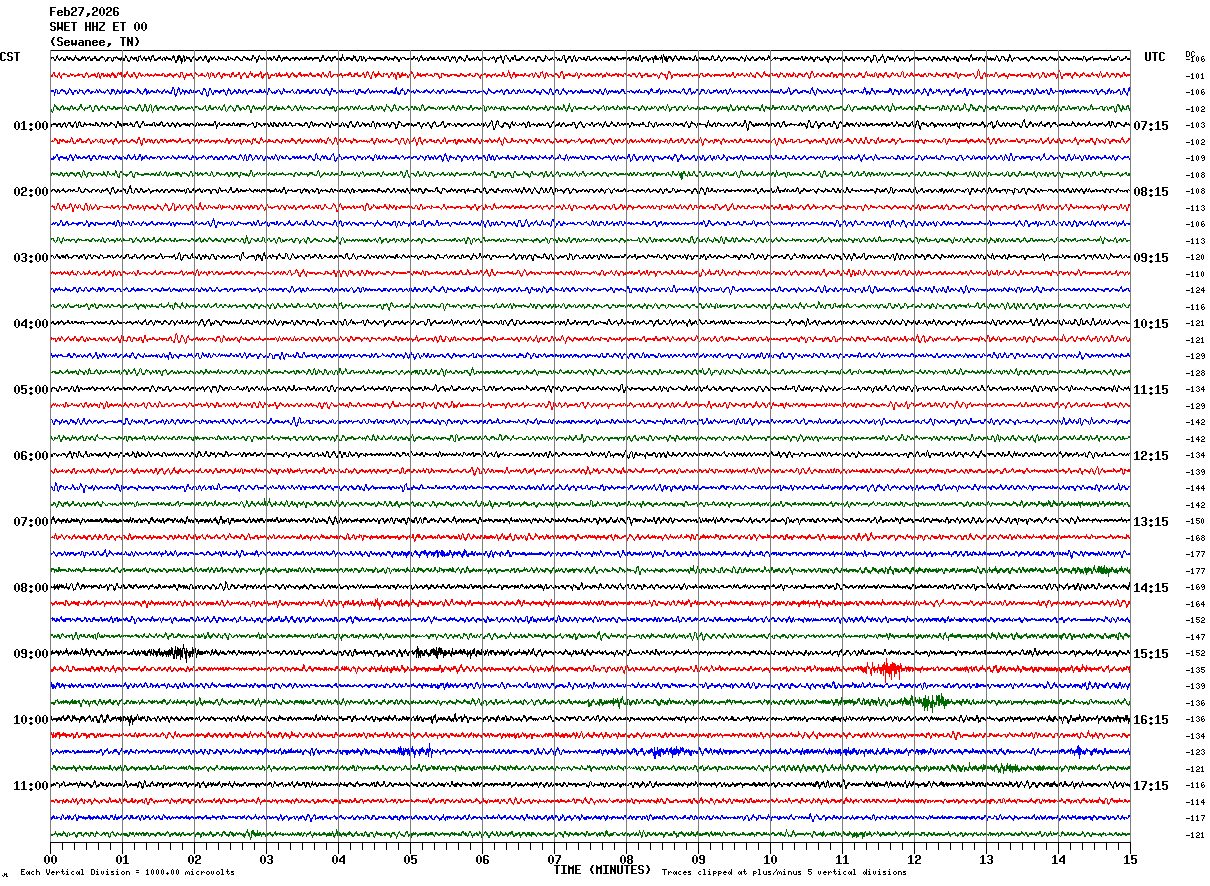Click the DC offset value -123
This screenshot has width=1210, height=886.
[1195, 752]
